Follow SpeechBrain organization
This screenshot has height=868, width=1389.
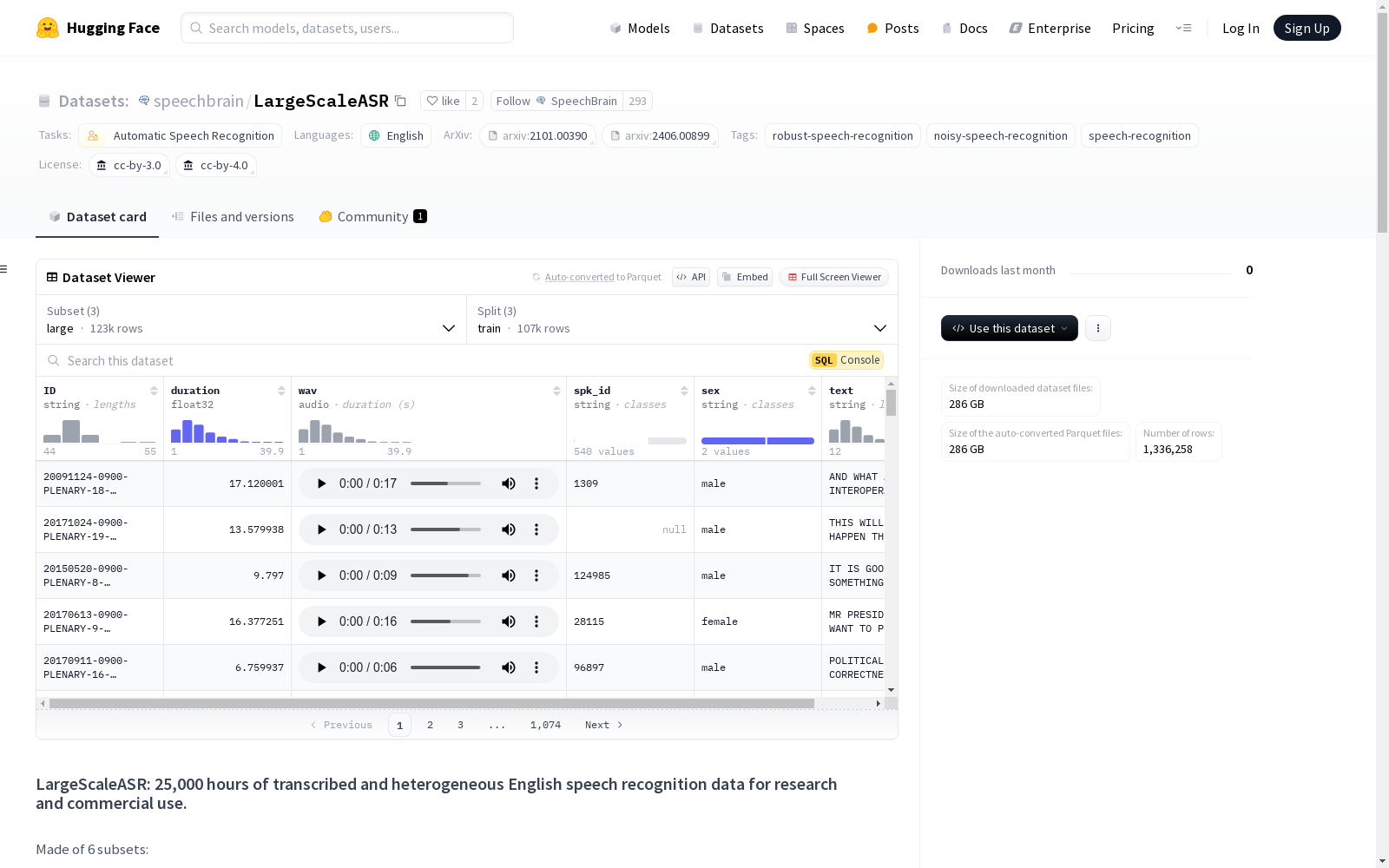point(556,101)
